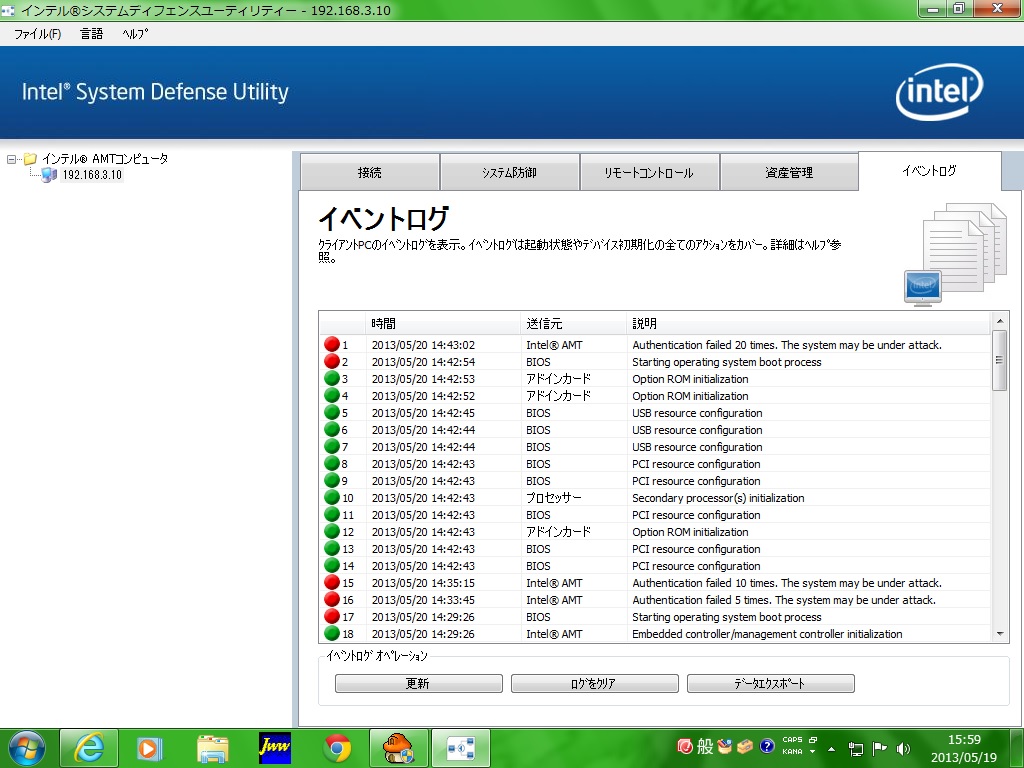Select 'Authentication failed 20 times' description
This screenshot has height=768, width=1024.
pyautogui.click(x=787, y=345)
